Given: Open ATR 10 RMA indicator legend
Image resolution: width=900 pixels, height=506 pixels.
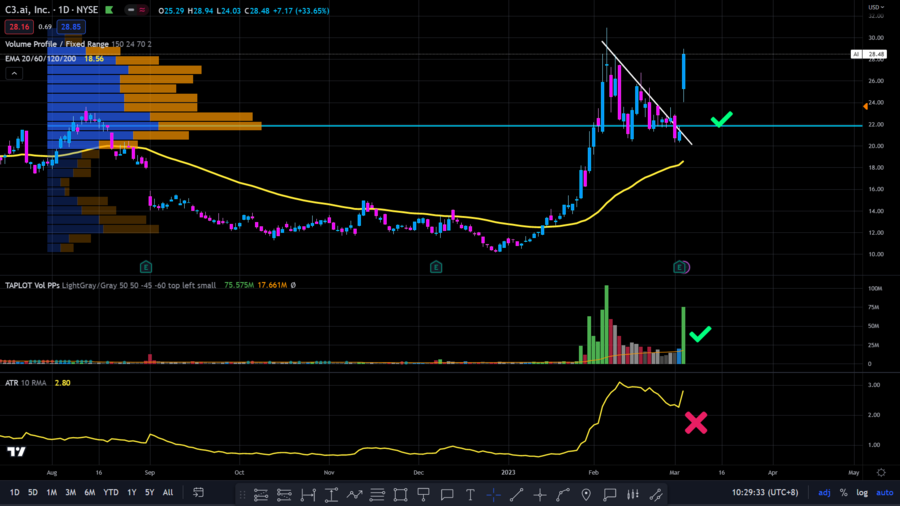Looking at the screenshot, I should coord(26,383).
